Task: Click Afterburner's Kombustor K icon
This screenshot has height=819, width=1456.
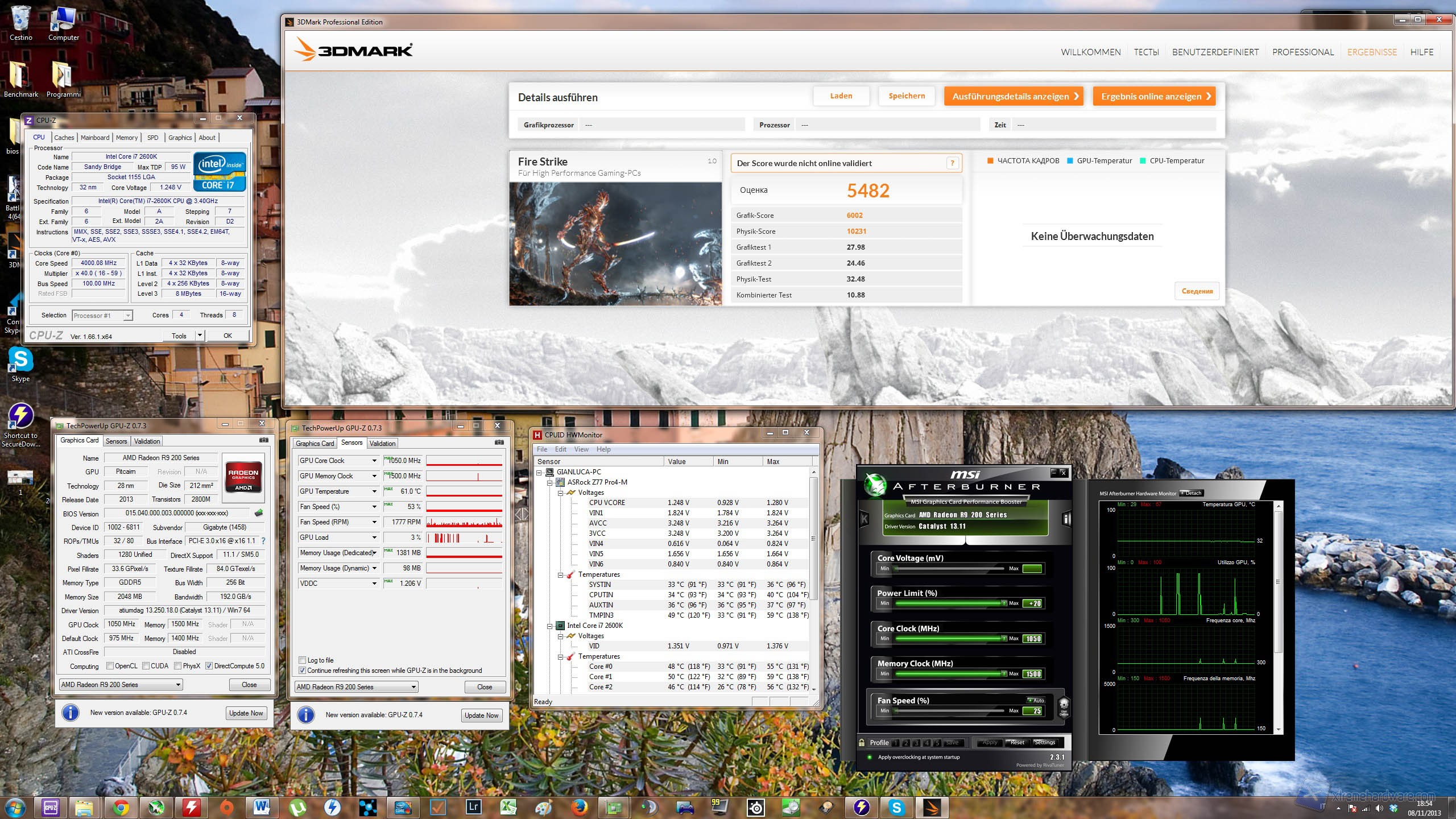Action: click(864, 519)
